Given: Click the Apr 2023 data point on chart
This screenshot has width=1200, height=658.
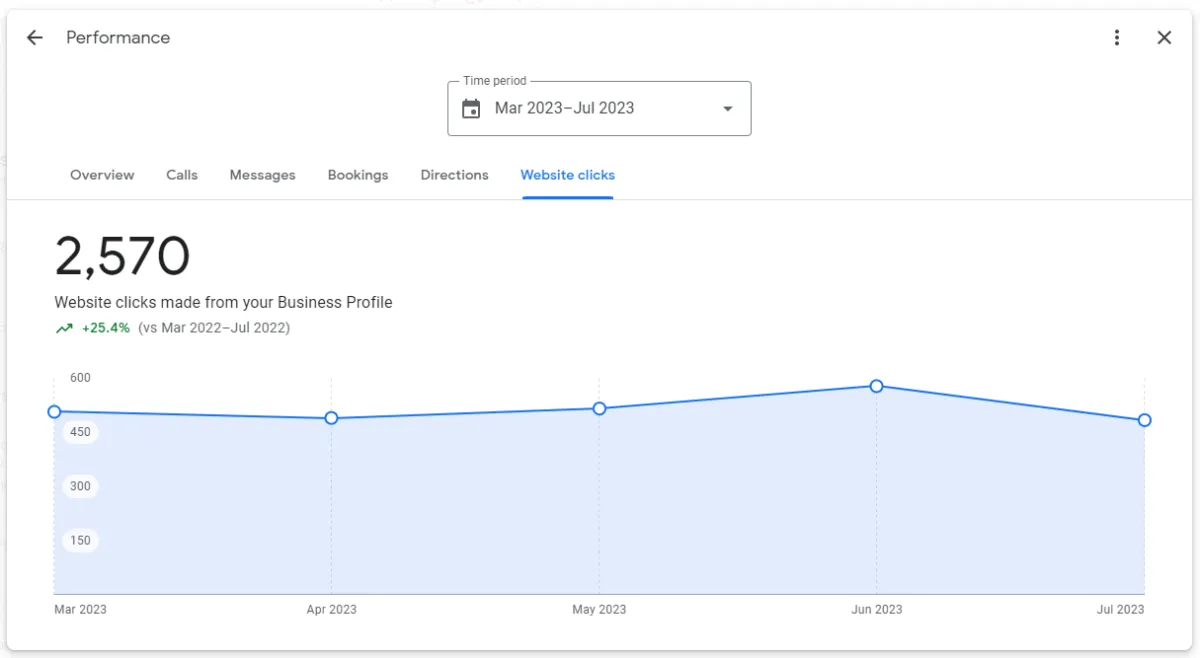Looking at the screenshot, I should coord(331,418).
